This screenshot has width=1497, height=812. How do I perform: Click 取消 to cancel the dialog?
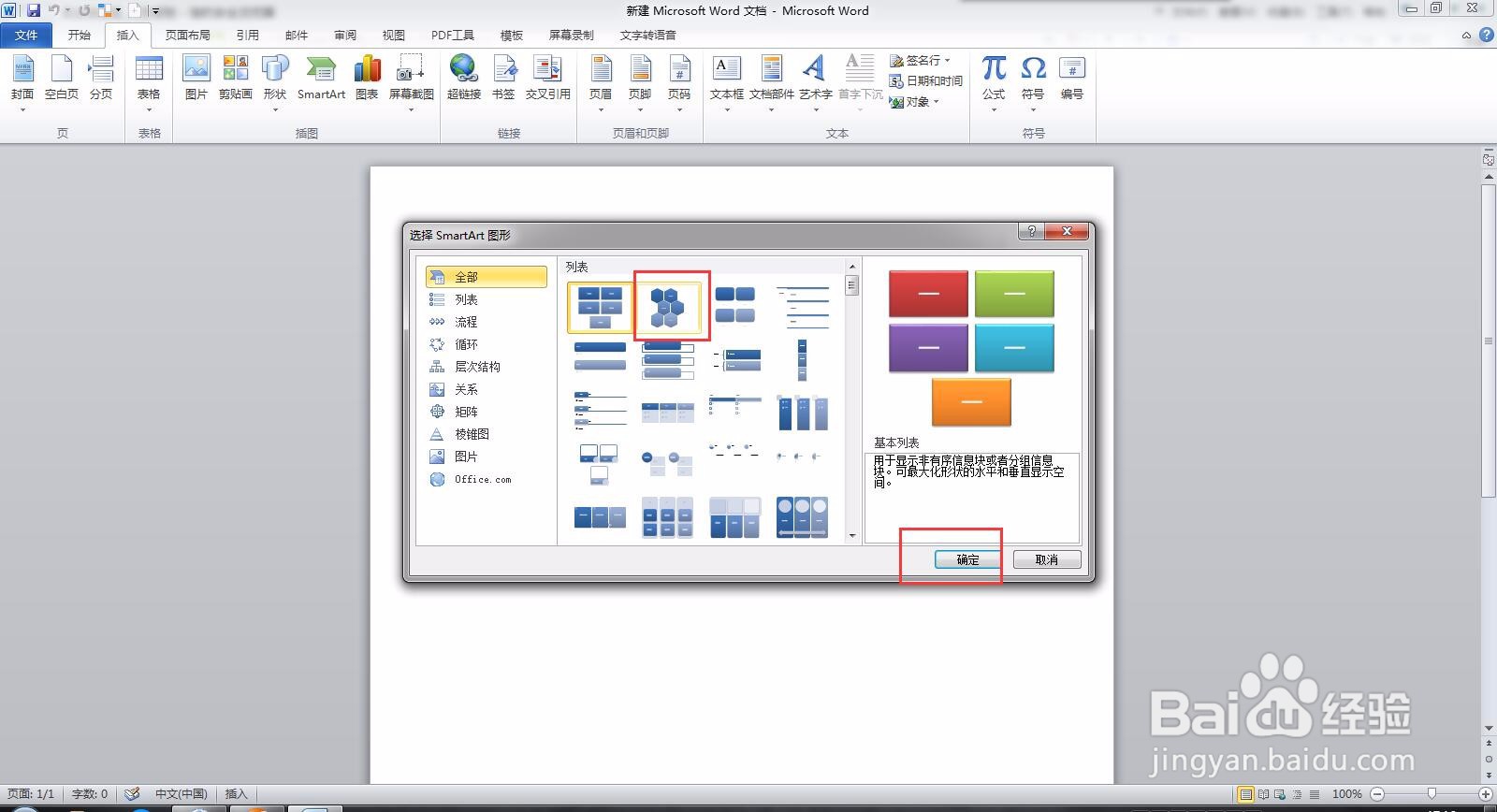tap(1047, 559)
